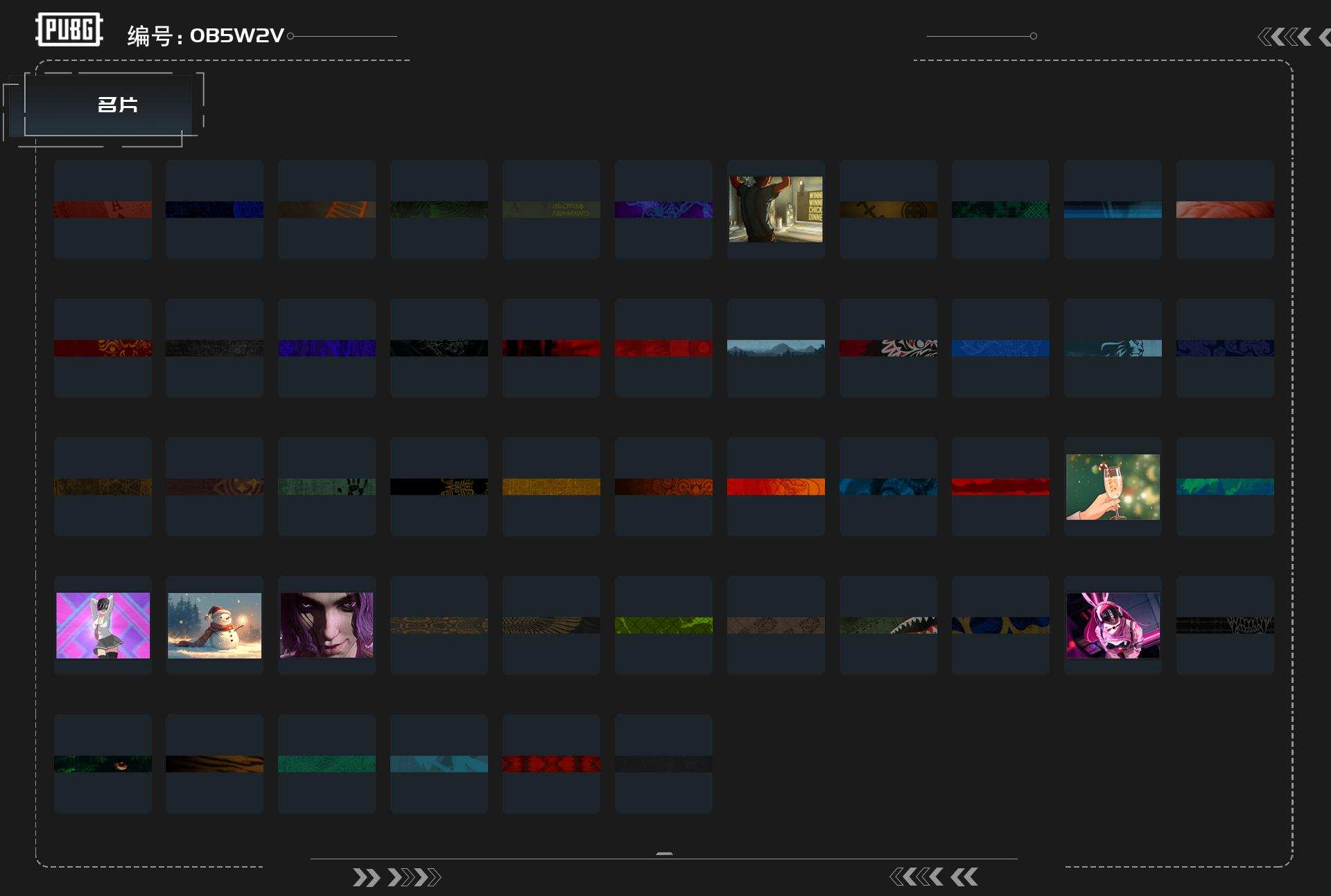Image resolution: width=1331 pixels, height=896 pixels.
Task: Open the anime girl on pink background namecard
Action: [103, 625]
